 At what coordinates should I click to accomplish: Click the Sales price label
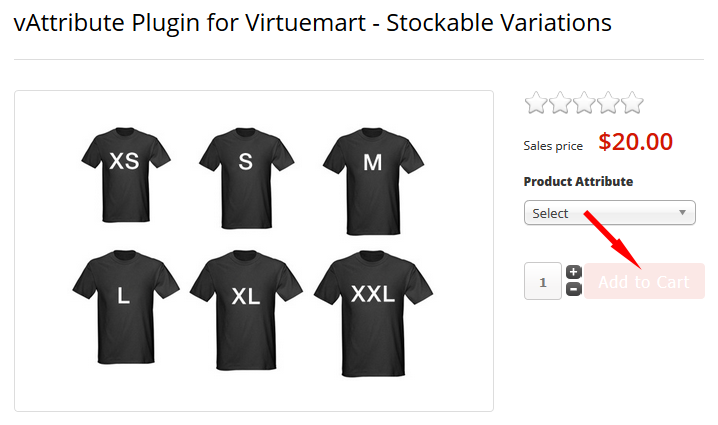(553, 146)
